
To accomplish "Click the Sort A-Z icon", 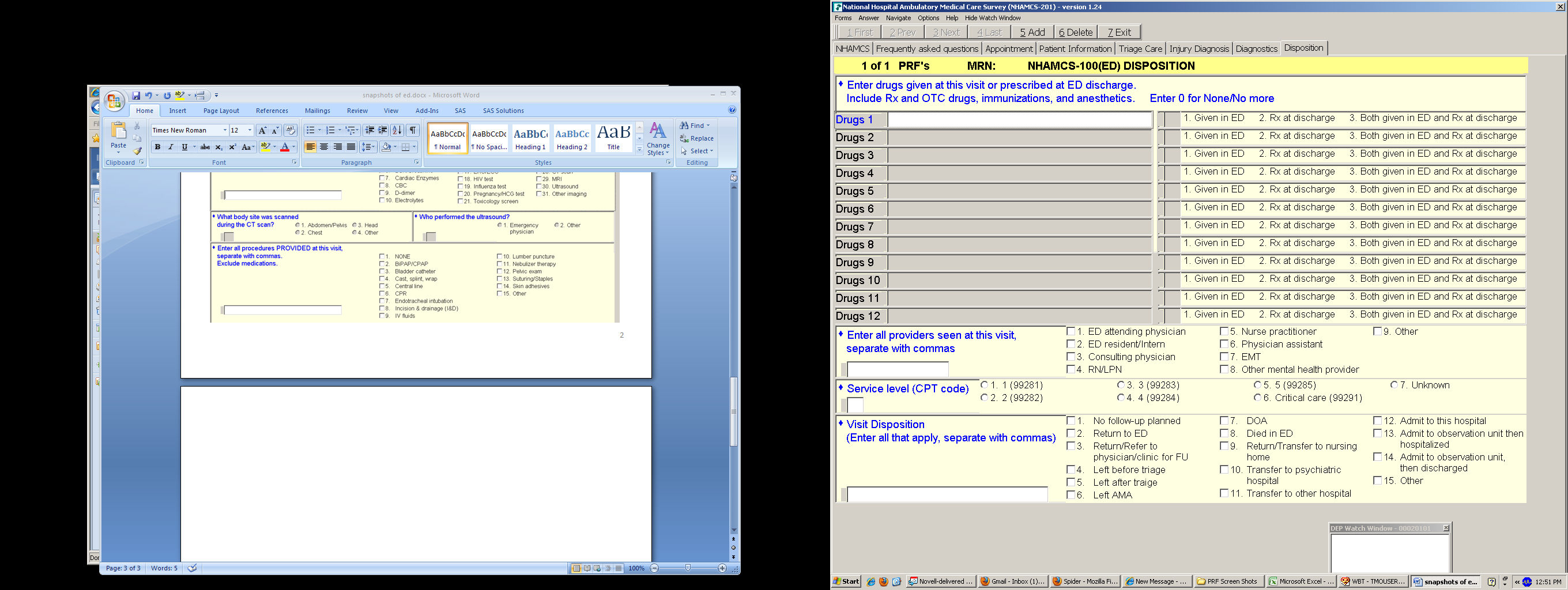I will [x=397, y=130].
